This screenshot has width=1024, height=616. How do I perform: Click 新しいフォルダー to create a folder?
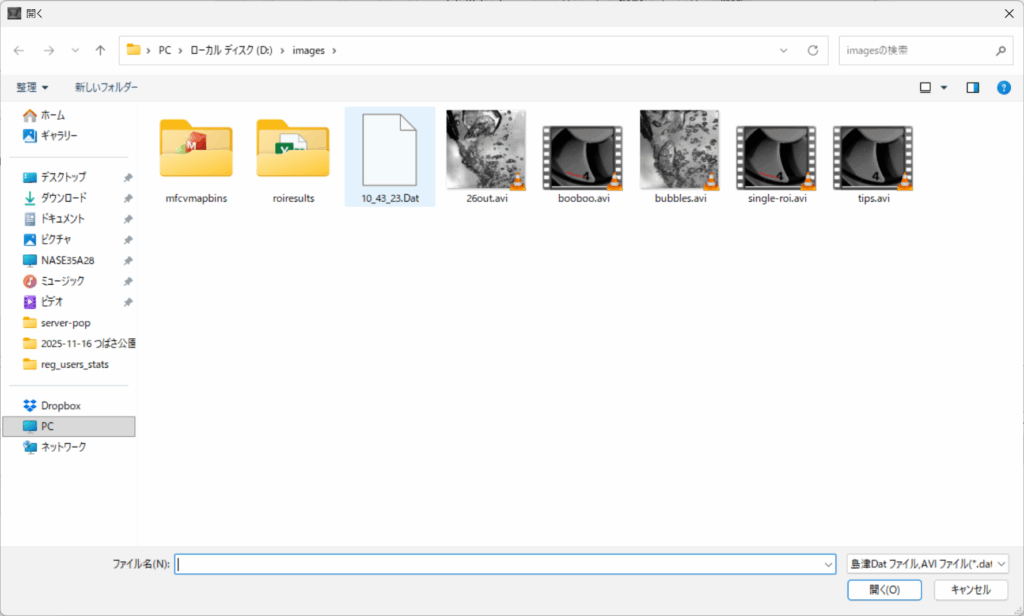(106, 88)
